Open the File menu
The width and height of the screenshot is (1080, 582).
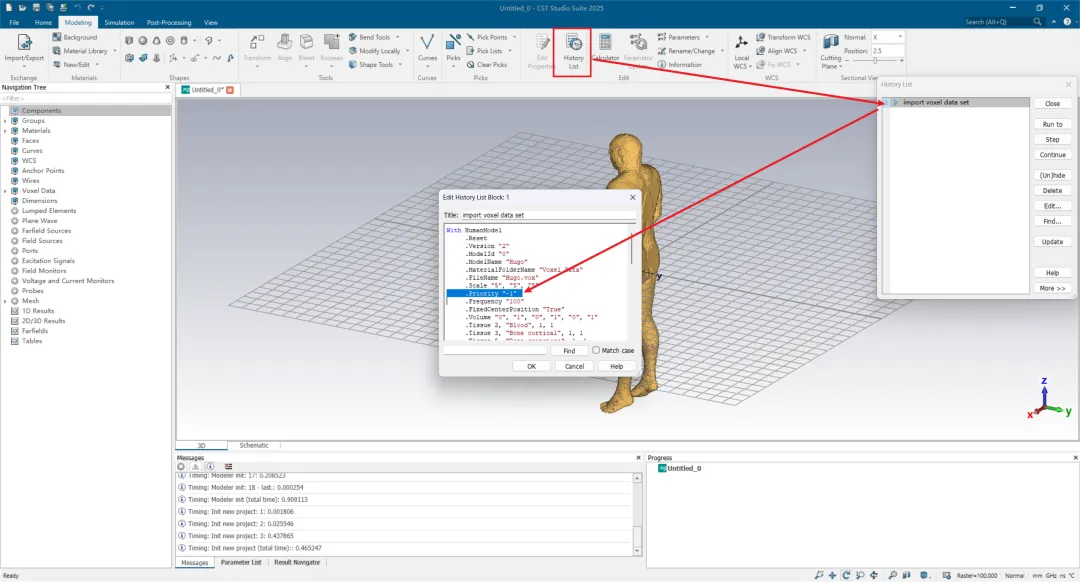click(x=14, y=23)
